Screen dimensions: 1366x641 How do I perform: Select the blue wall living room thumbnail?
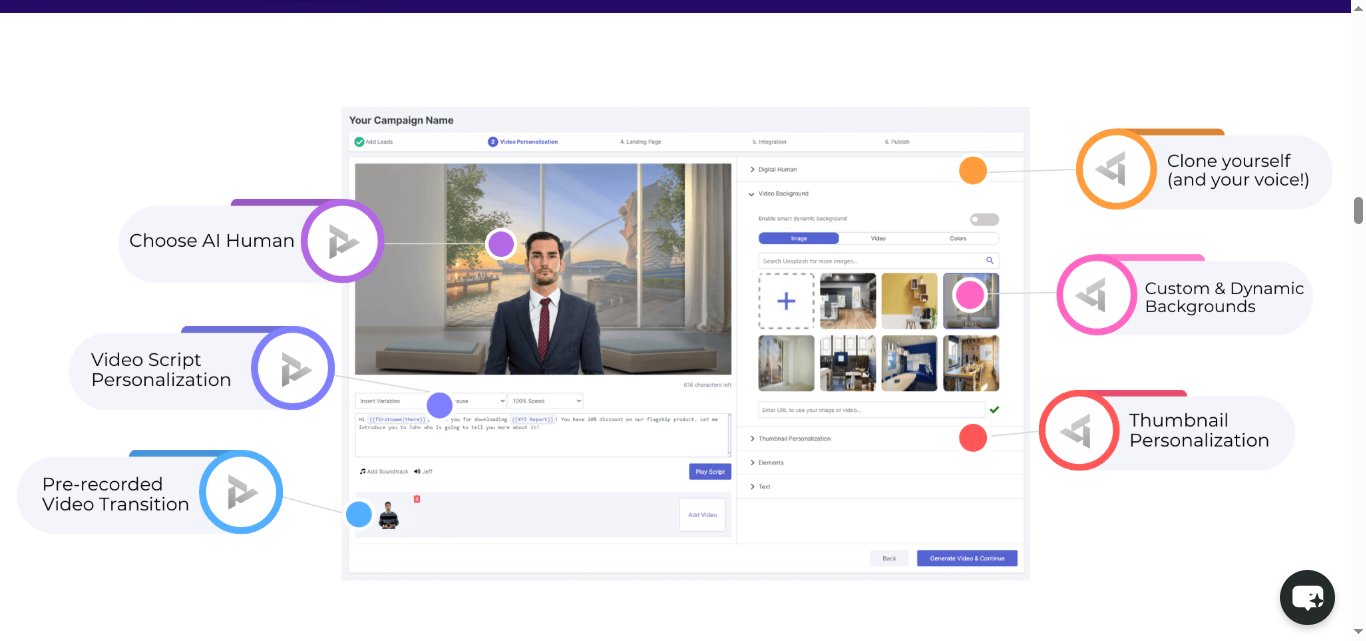[x=910, y=363]
